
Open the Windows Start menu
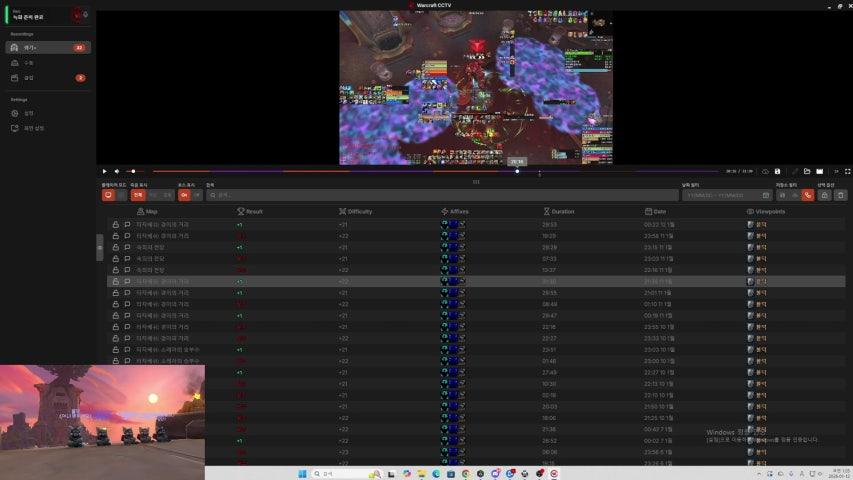(x=302, y=473)
